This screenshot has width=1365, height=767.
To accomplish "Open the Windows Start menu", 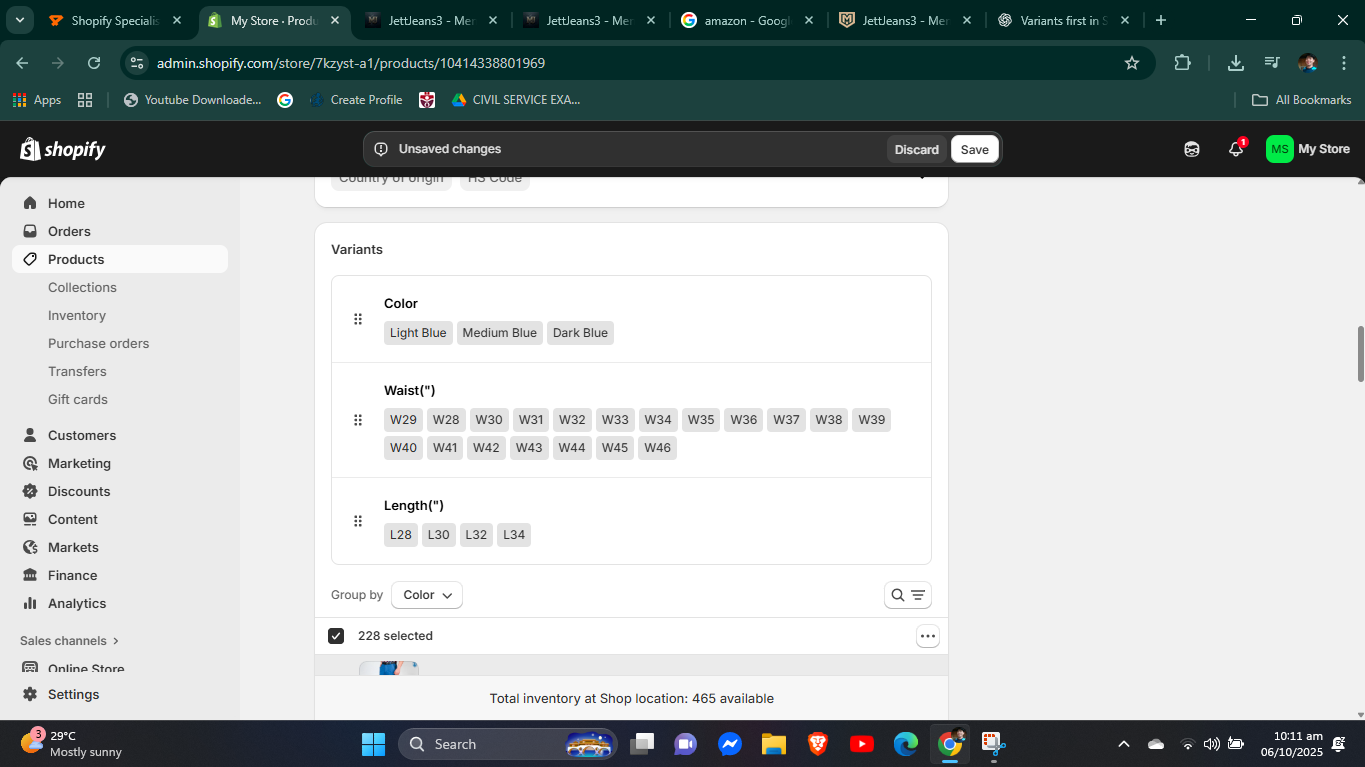I will coord(373,744).
